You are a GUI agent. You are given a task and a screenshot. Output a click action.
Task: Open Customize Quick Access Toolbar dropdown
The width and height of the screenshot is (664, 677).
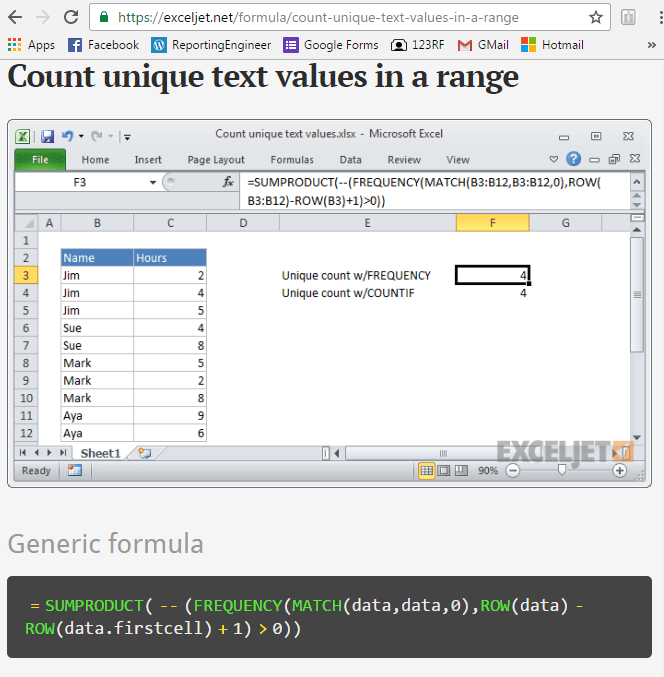pos(127,137)
